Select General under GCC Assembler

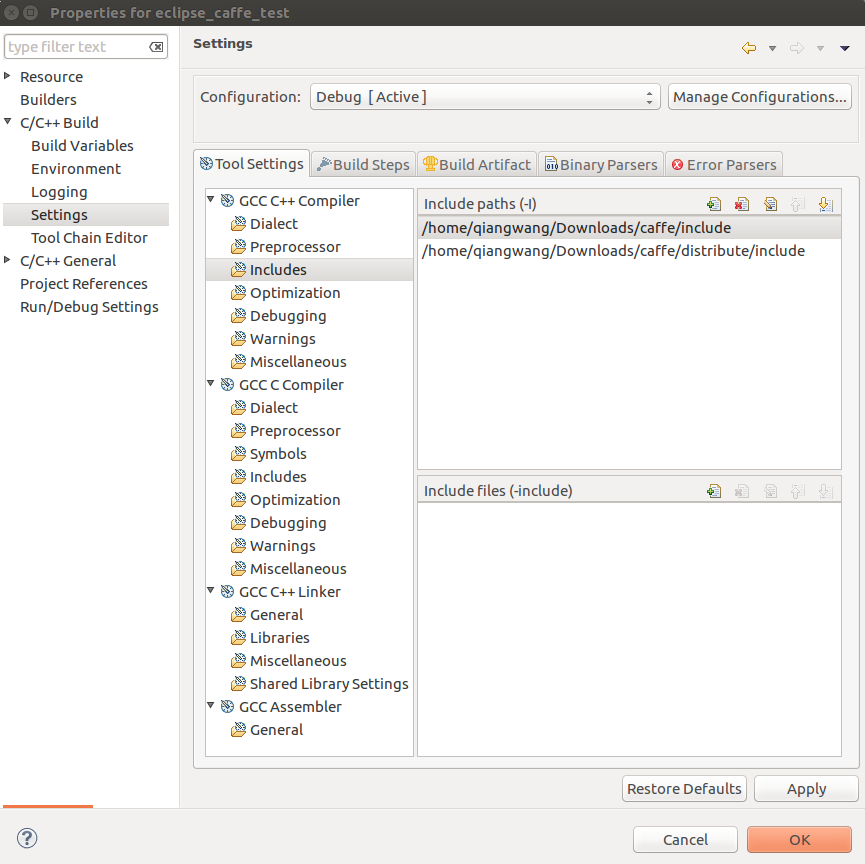tap(276, 729)
